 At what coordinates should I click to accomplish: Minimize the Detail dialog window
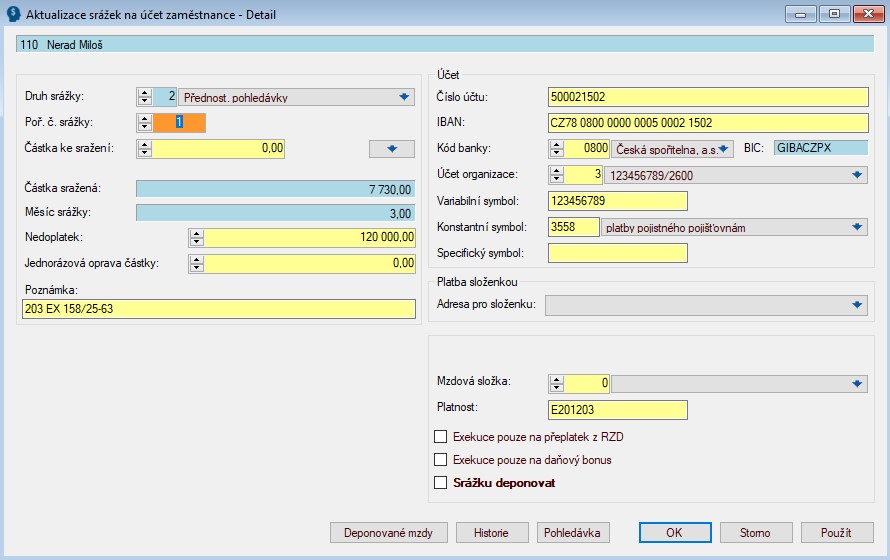coord(800,14)
